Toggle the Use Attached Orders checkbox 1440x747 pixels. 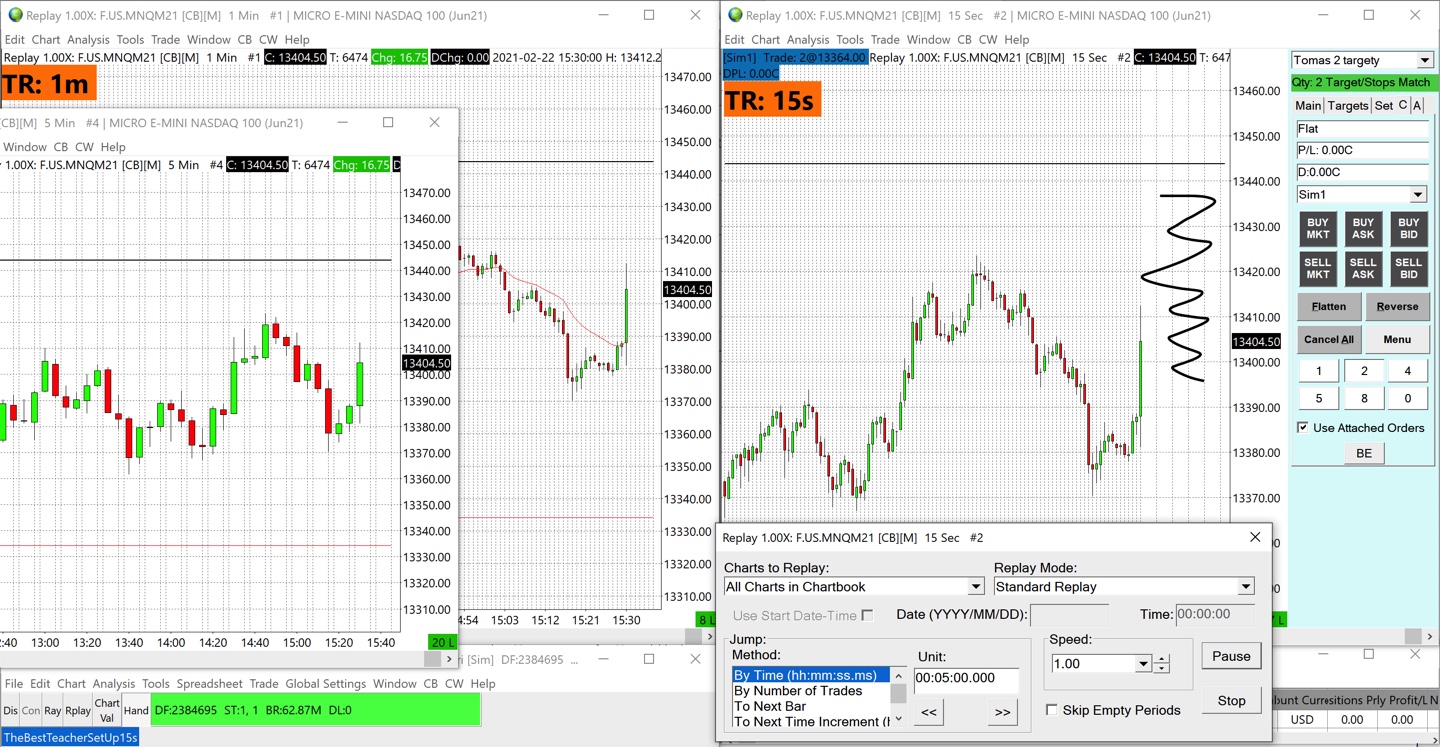(1303, 427)
